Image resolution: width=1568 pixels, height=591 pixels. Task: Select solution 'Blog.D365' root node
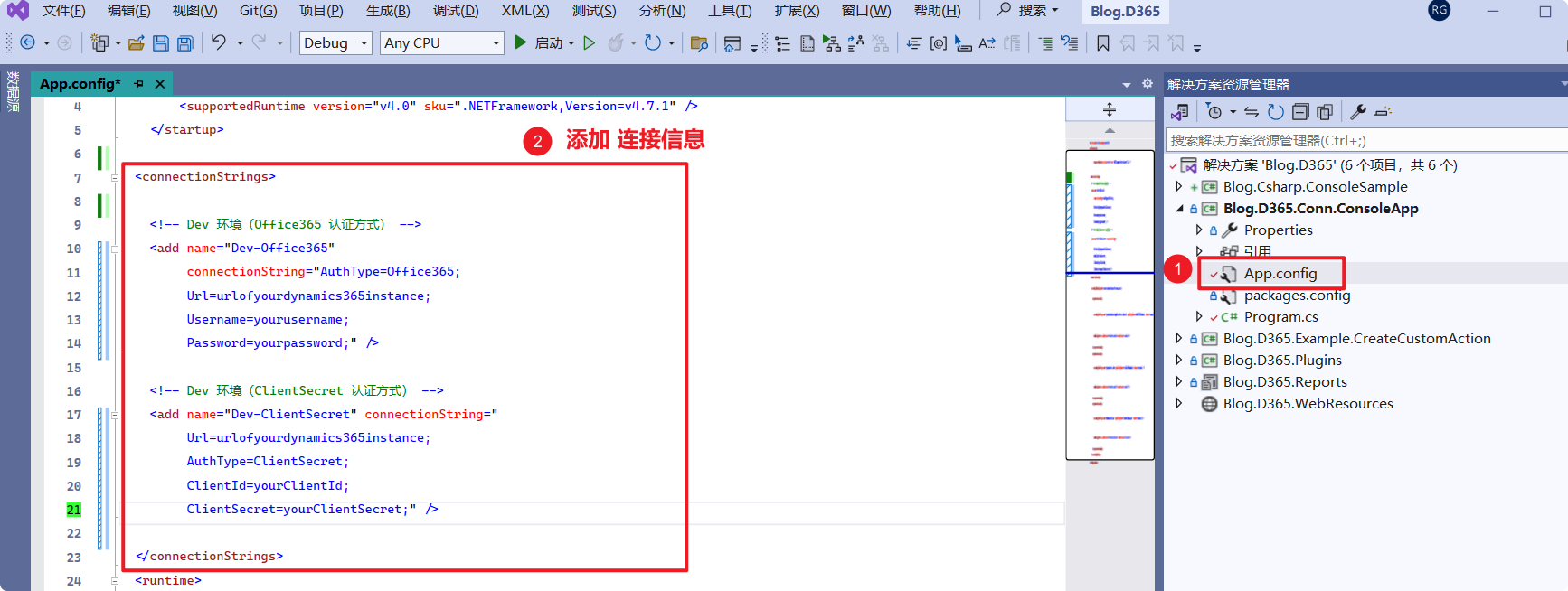(x=1330, y=164)
